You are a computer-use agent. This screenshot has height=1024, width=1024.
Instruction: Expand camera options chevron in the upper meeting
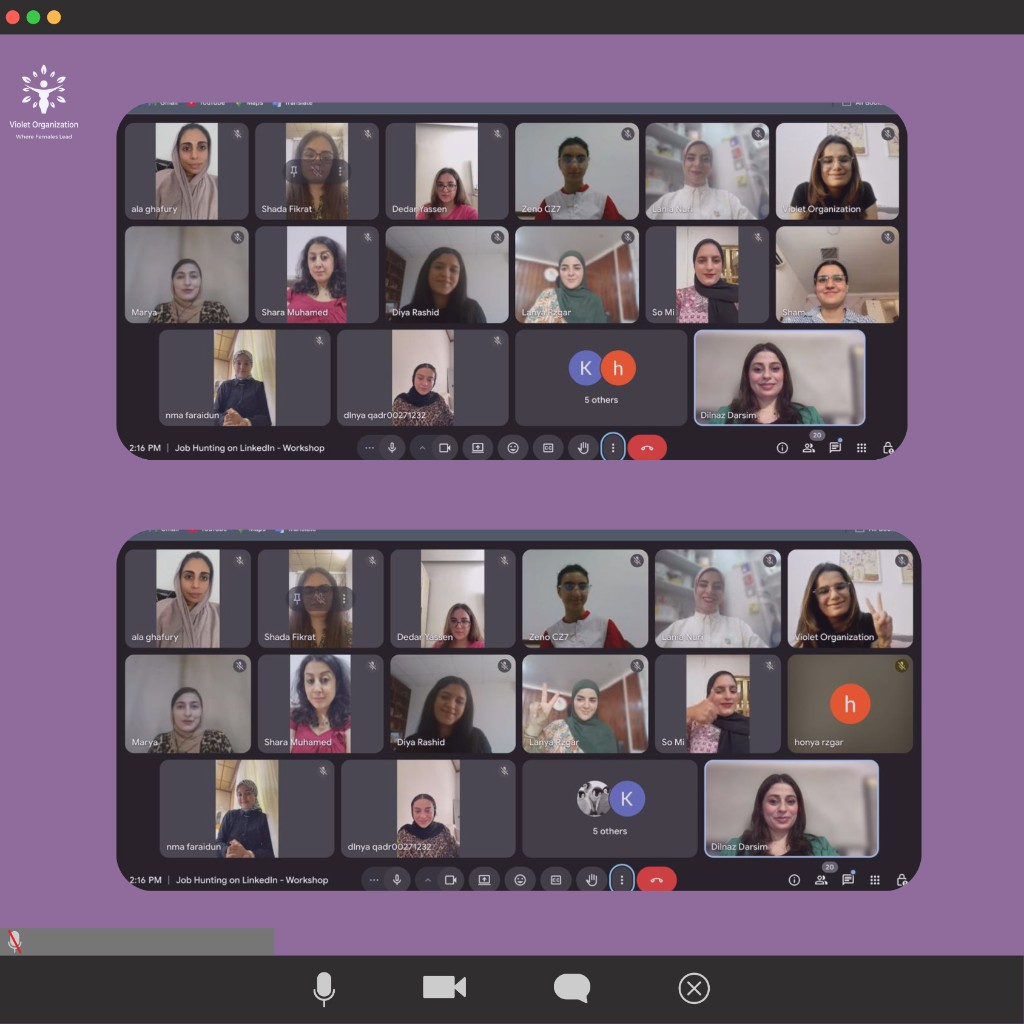click(422, 448)
